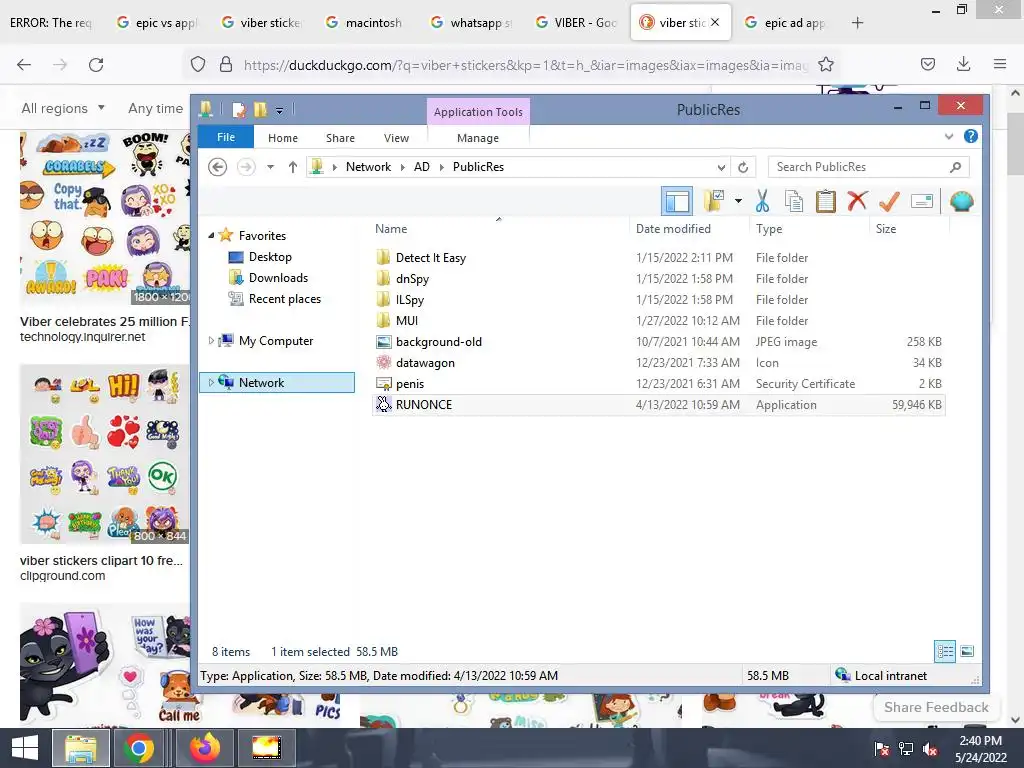Select the background-old JPEG file
The height and width of the screenshot is (768, 1024).
658,342
